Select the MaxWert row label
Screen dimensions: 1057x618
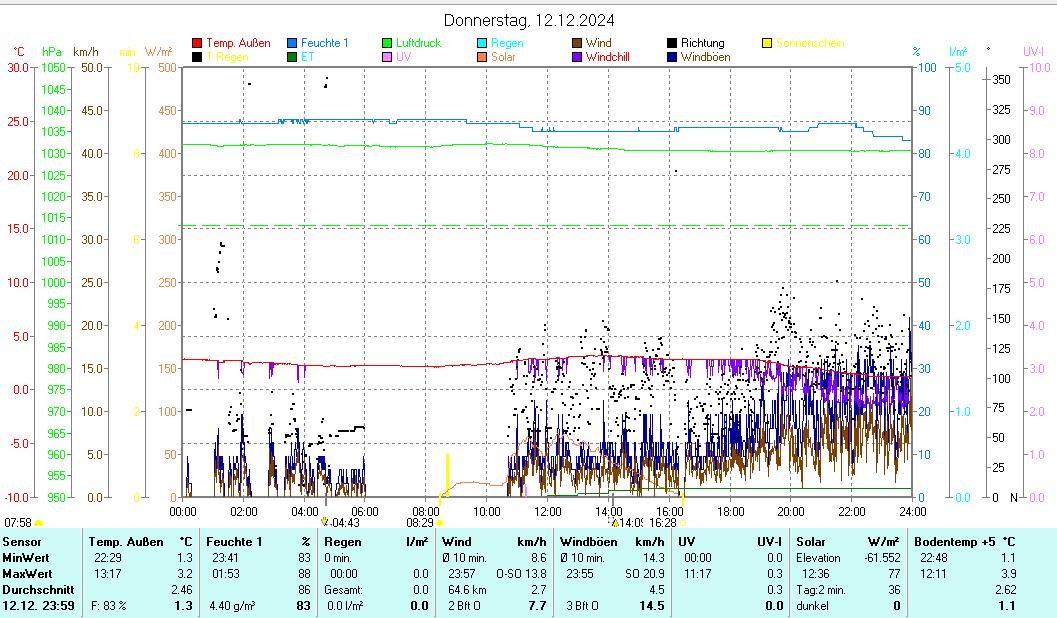26,574
